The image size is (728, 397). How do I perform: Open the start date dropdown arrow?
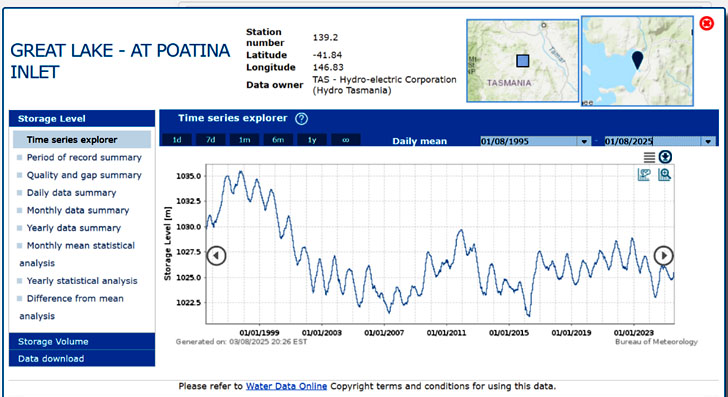(x=584, y=141)
